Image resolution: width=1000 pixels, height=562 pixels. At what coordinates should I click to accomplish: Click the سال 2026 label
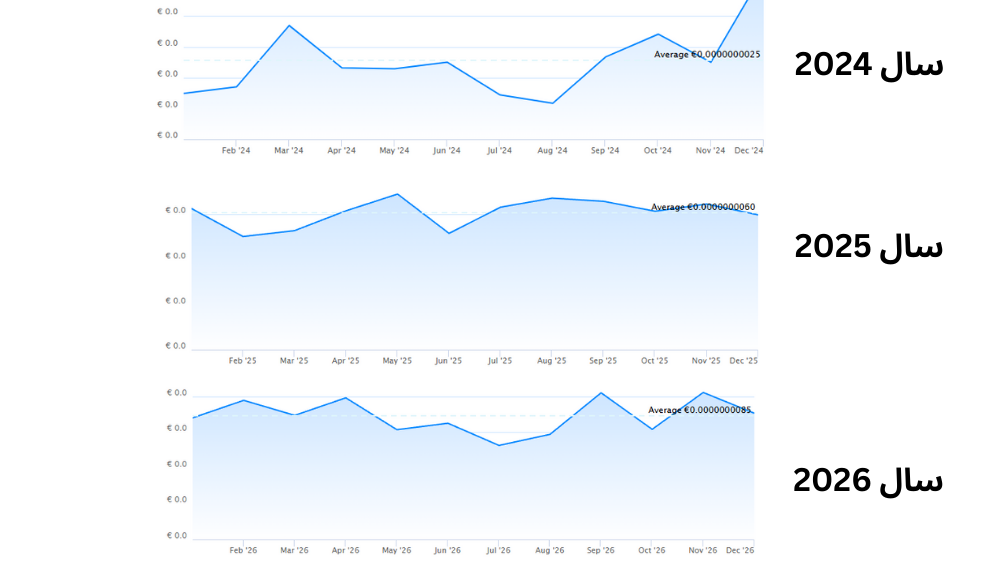(x=868, y=480)
